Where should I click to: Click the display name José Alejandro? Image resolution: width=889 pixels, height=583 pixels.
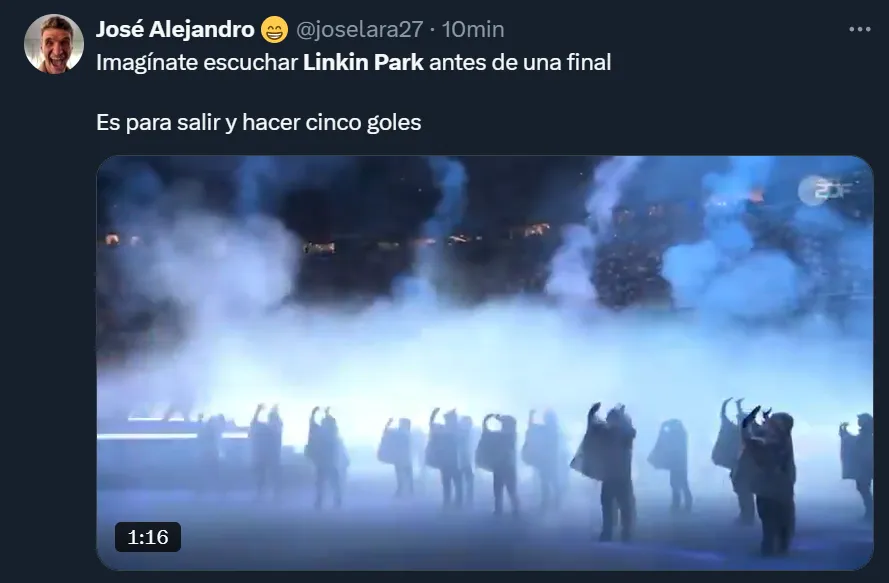(x=175, y=29)
